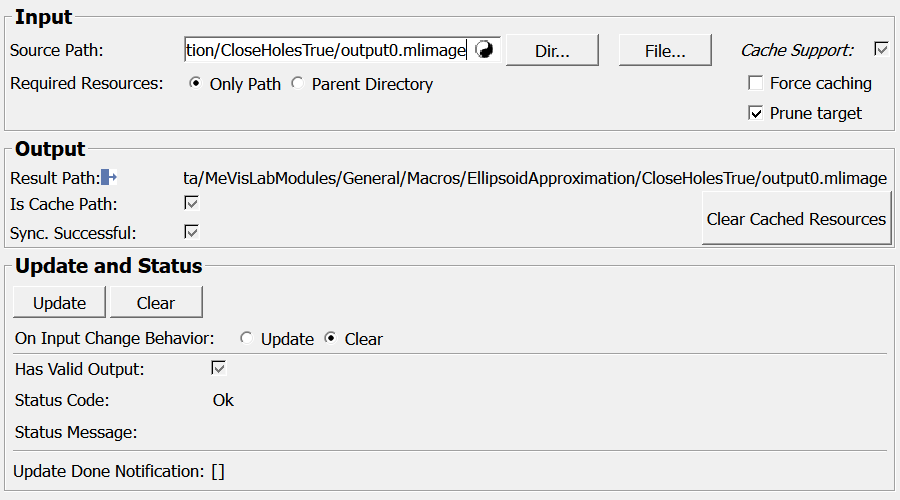Set On Input Change Behavior to Clear
This screenshot has height=500, width=900.
pos(330,339)
